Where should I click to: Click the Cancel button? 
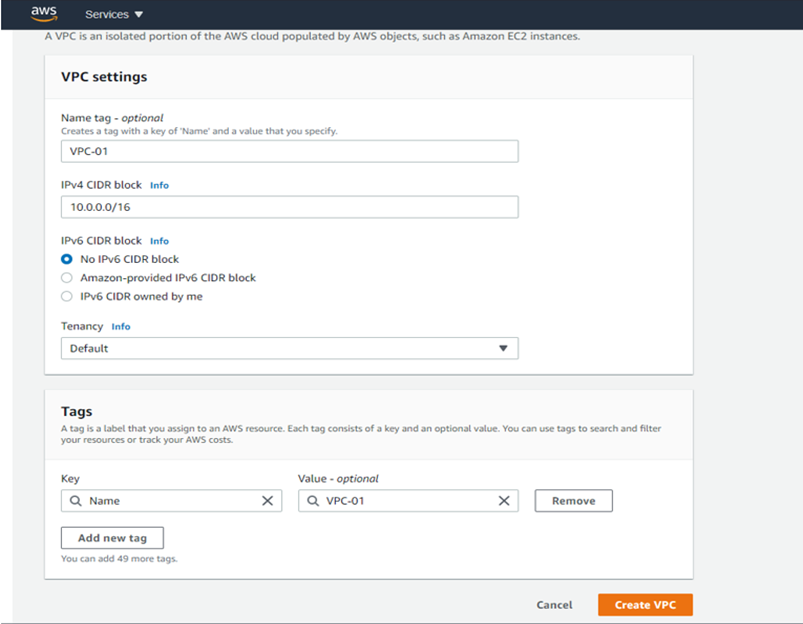coord(554,605)
